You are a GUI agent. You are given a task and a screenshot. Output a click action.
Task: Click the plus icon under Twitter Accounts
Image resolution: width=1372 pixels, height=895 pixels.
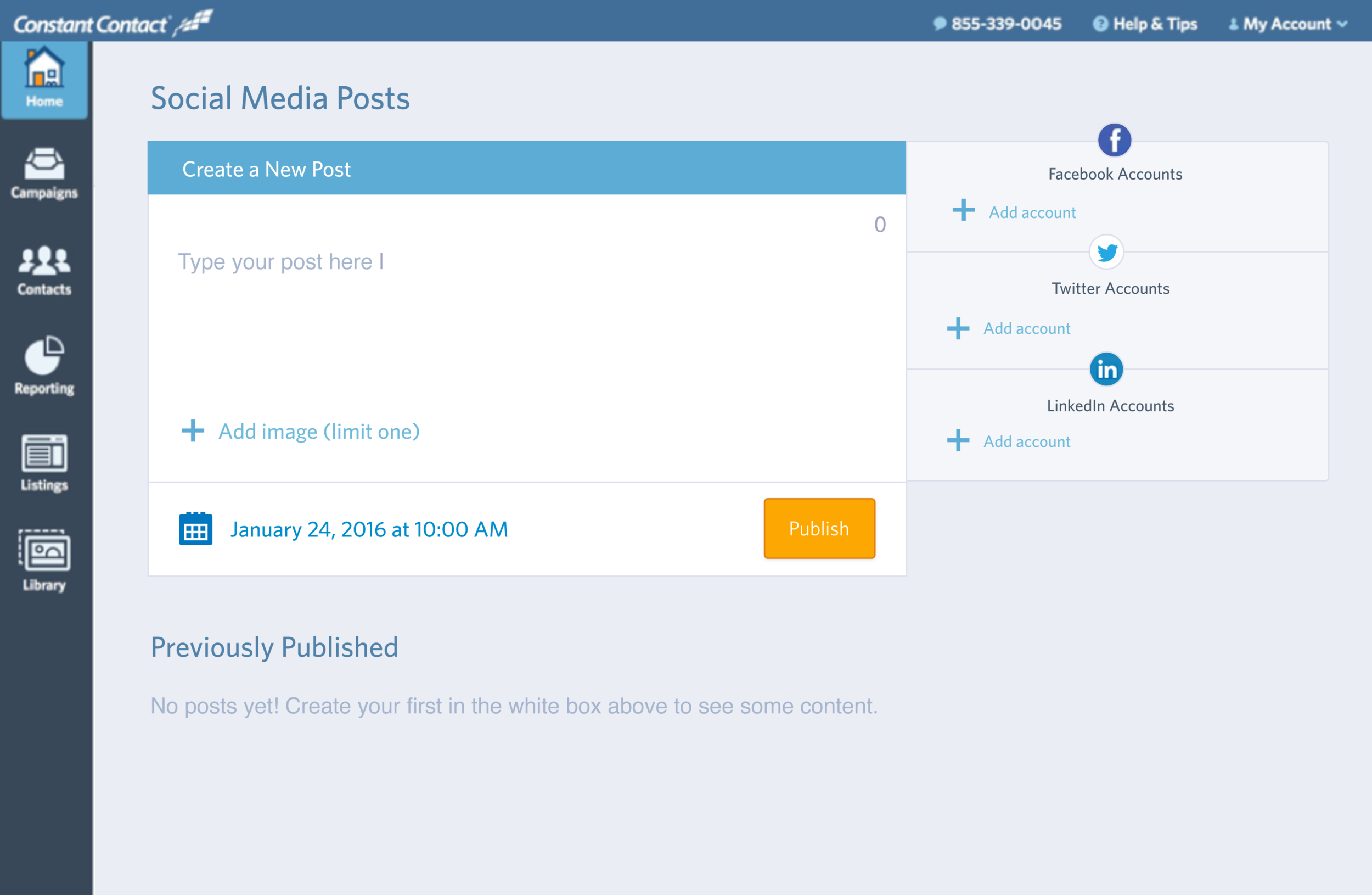pyautogui.click(x=958, y=329)
